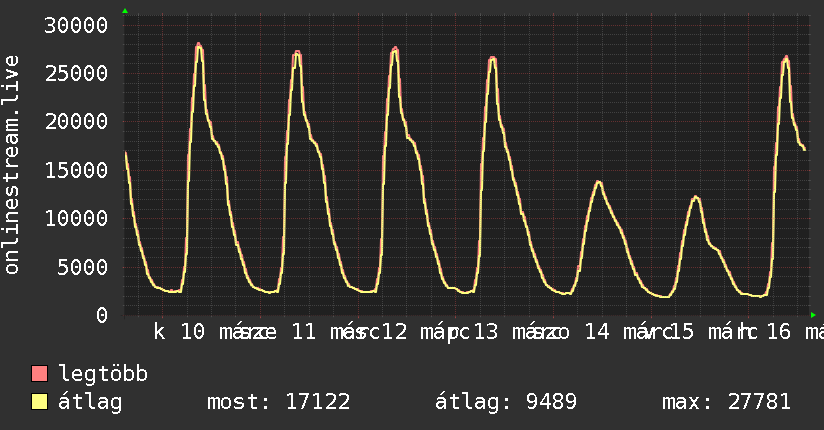The image size is (824, 430).
Task: Click the 0 y-axis label
Action: pyautogui.click(x=102, y=315)
